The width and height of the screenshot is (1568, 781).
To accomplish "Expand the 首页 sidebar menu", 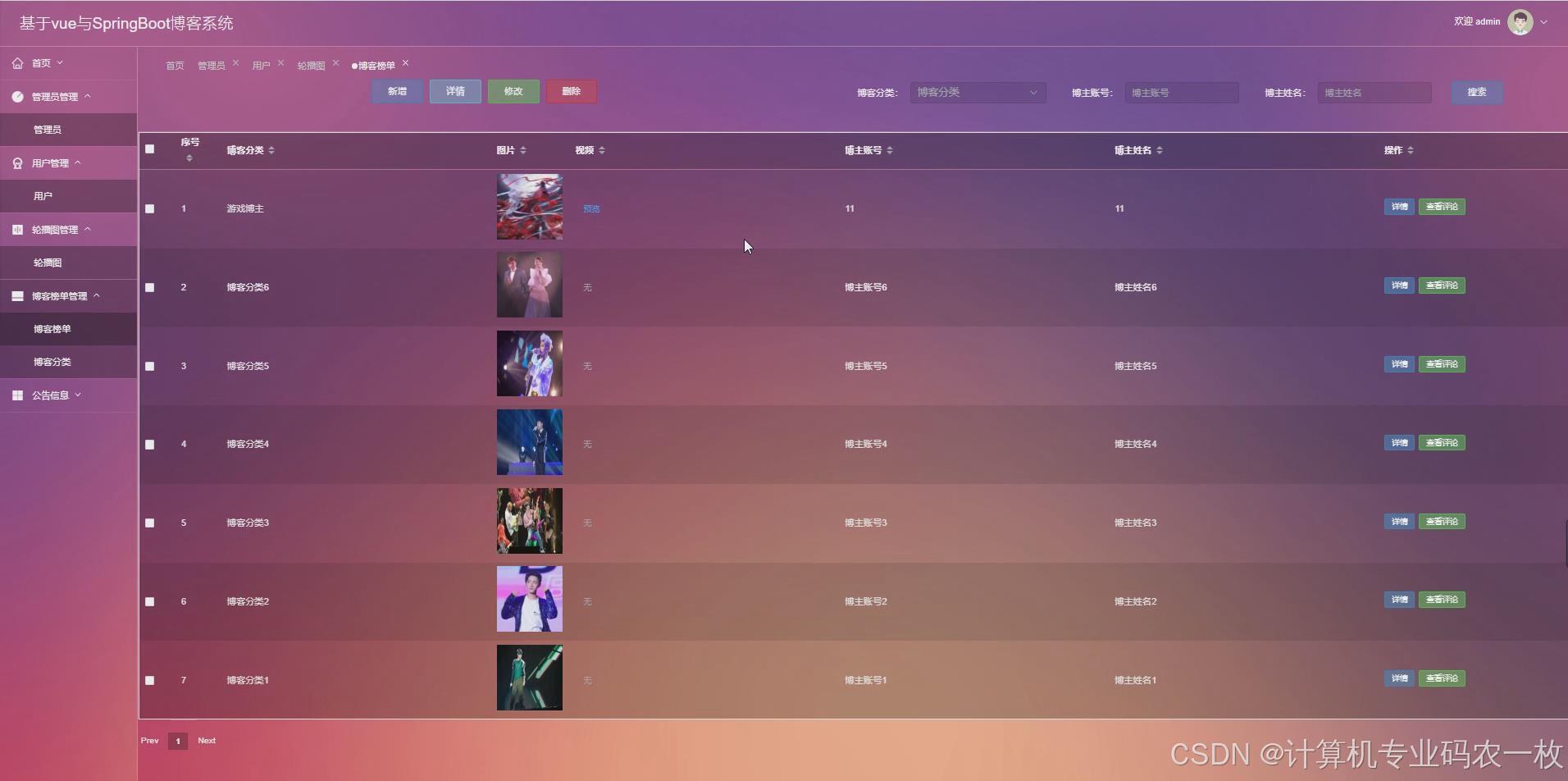I will pos(60,63).
